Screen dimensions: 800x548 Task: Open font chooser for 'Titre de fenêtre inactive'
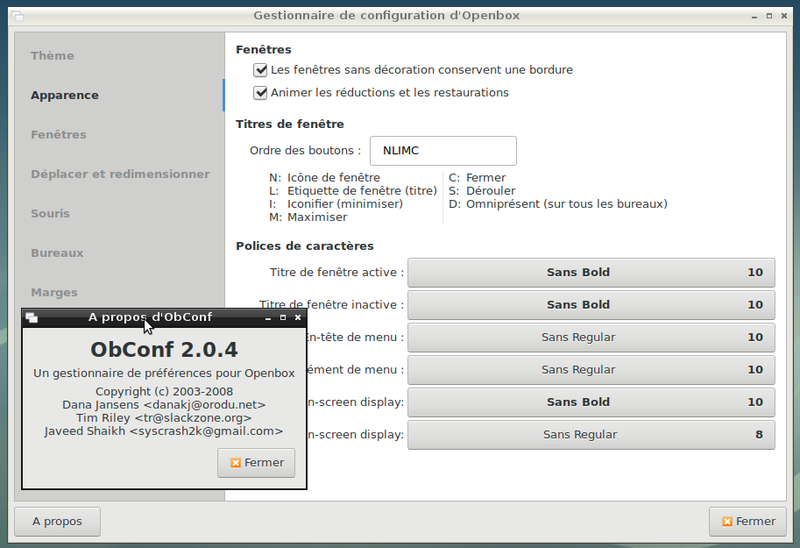591,304
